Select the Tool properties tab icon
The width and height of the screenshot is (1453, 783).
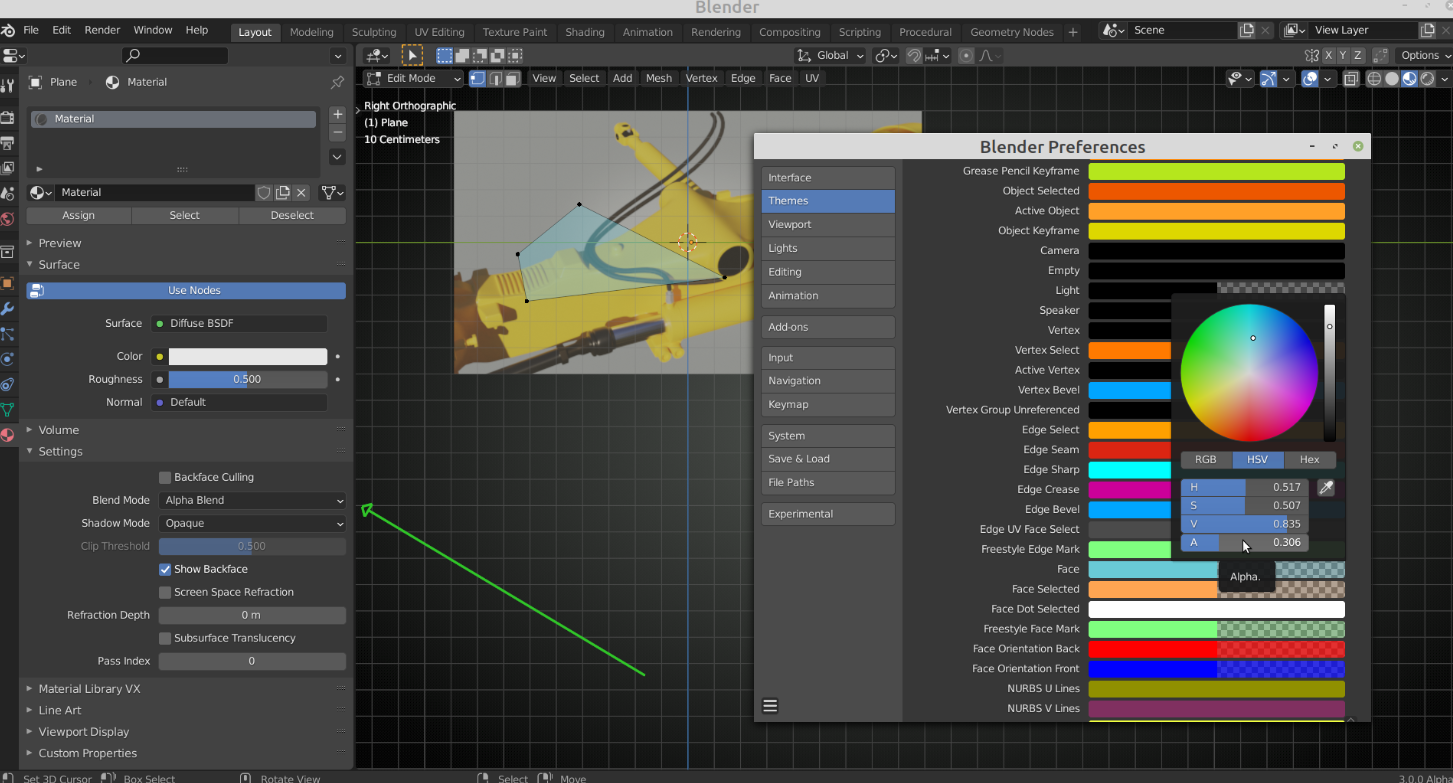pyautogui.click(x=8, y=88)
